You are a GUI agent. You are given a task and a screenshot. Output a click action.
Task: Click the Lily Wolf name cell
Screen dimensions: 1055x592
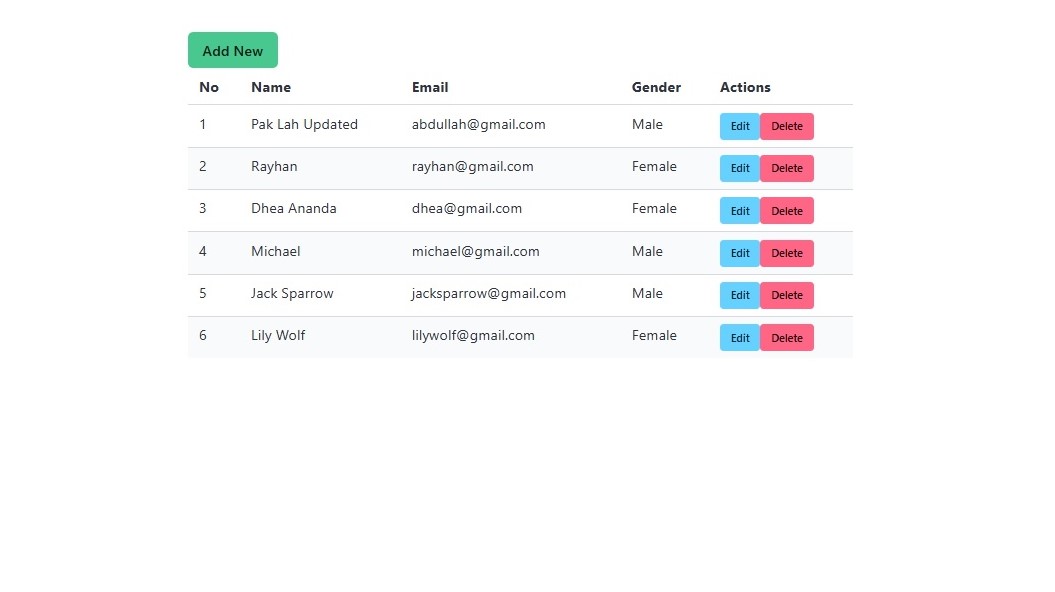click(x=278, y=336)
